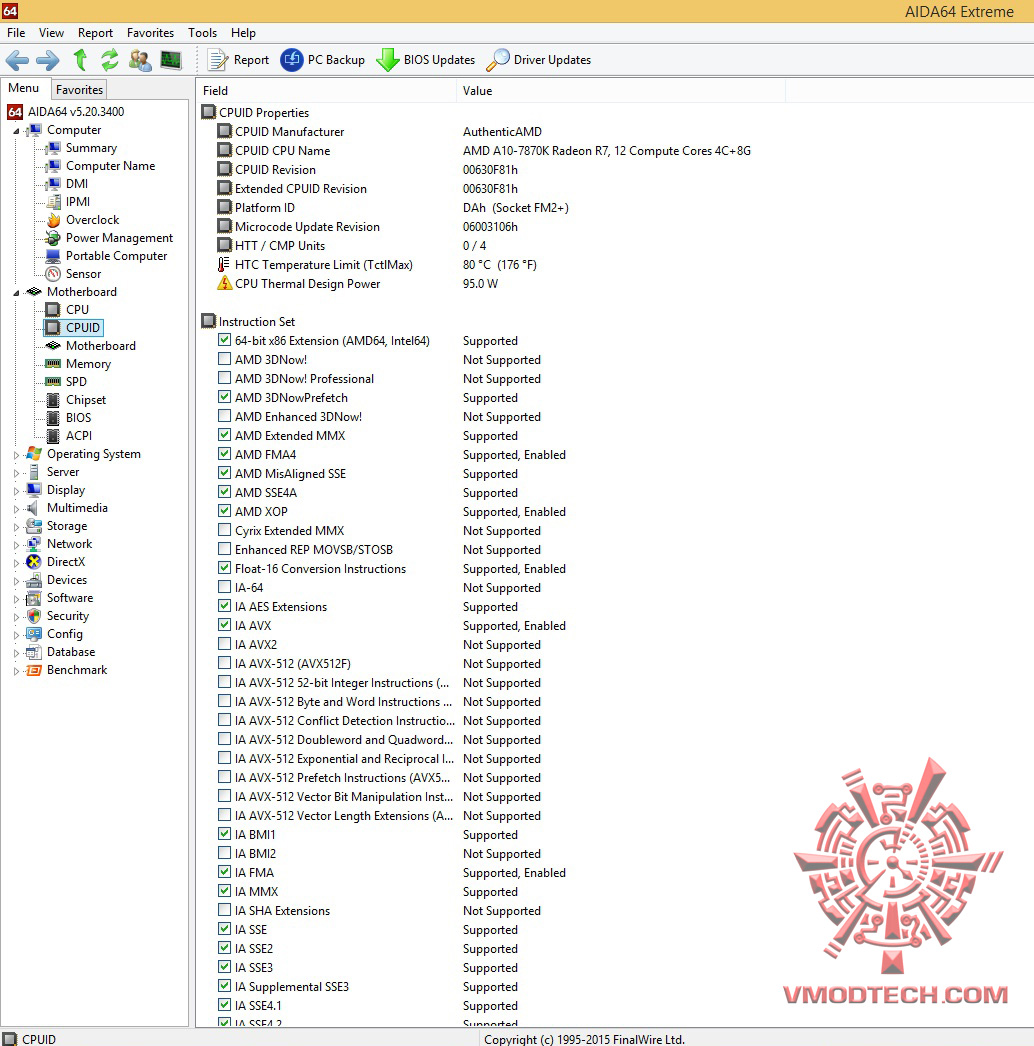Open the View menu
This screenshot has height=1046, width=1034.
pos(51,33)
